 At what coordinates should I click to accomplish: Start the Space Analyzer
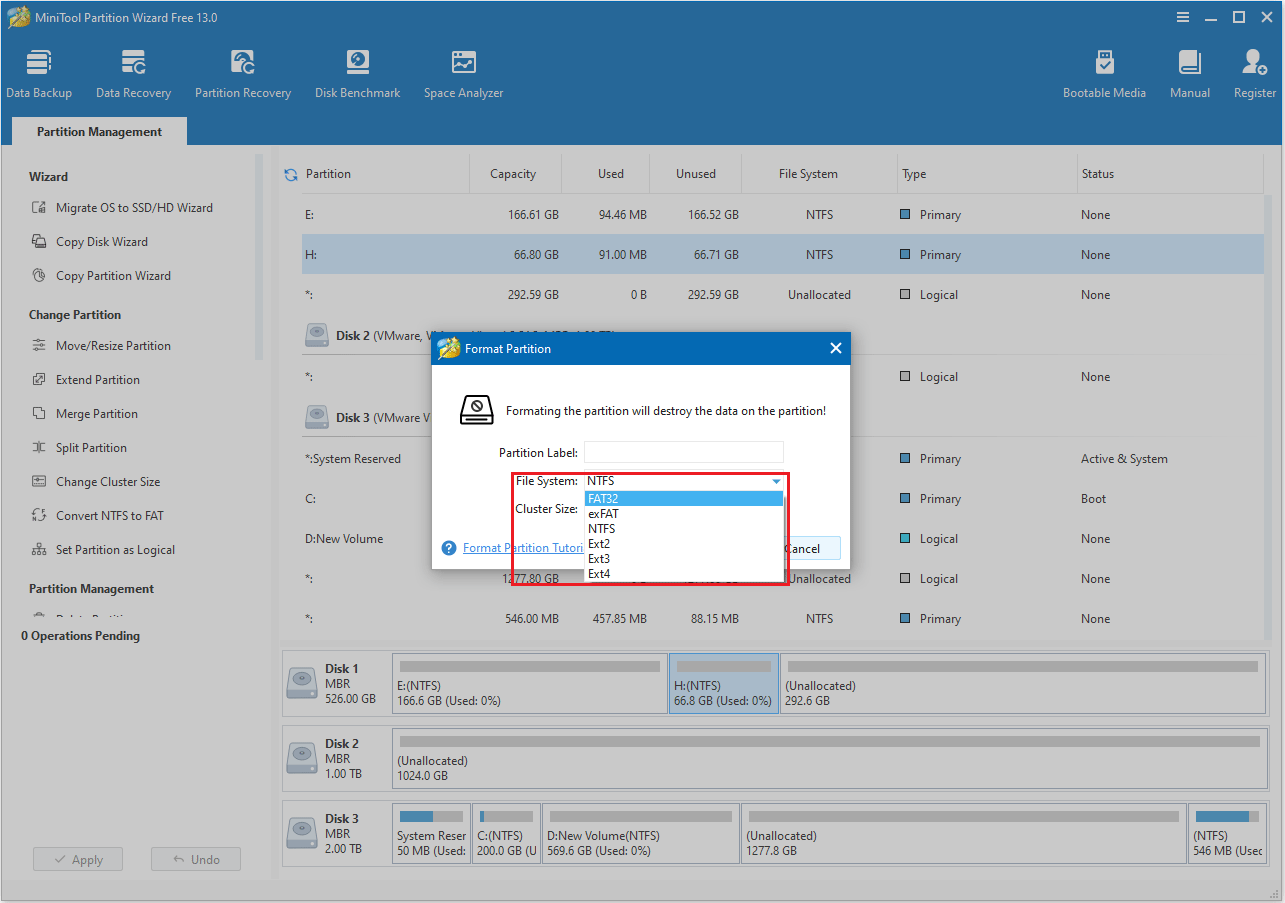pyautogui.click(x=463, y=70)
